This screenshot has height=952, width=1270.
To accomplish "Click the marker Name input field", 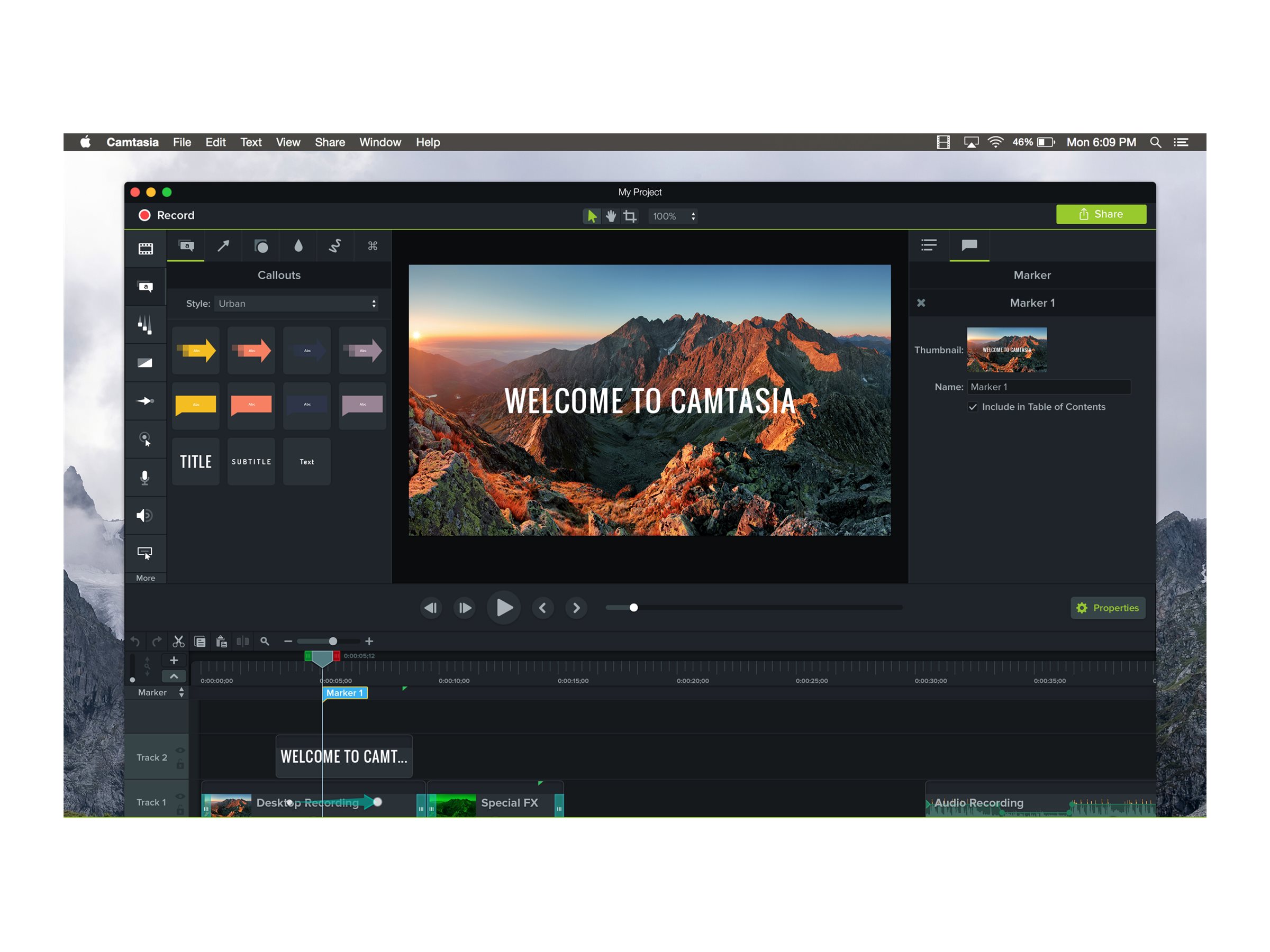I will pos(1049,387).
